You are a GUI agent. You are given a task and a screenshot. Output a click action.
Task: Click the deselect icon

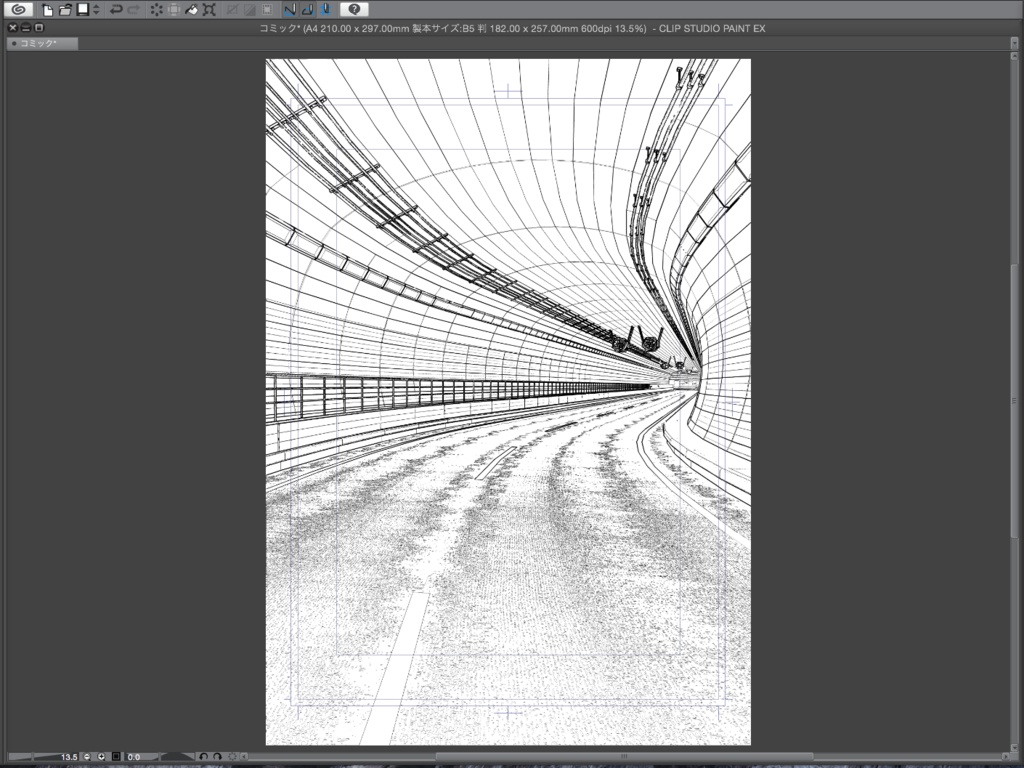(232, 10)
